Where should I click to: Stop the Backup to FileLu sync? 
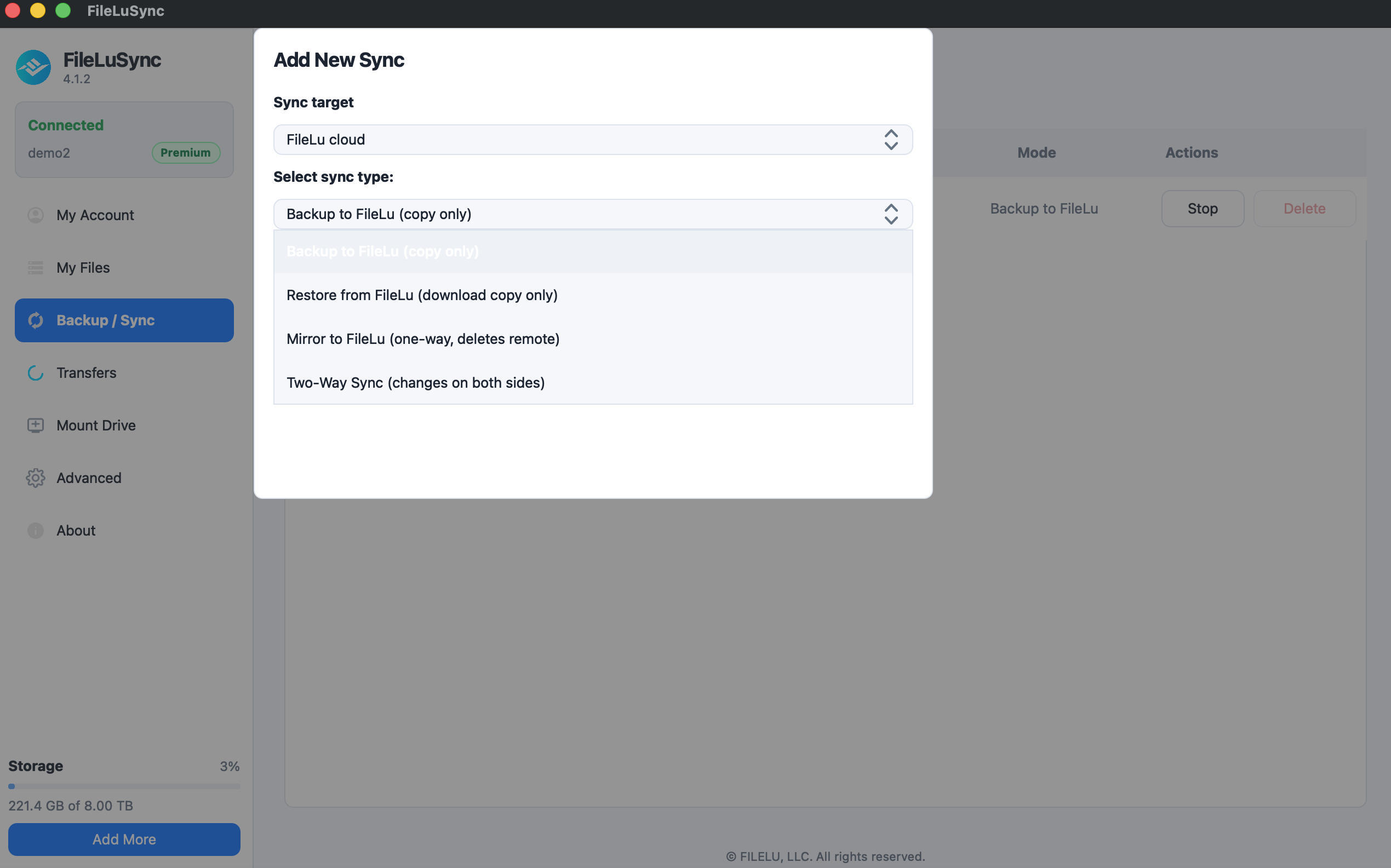(x=1202, y=209)
